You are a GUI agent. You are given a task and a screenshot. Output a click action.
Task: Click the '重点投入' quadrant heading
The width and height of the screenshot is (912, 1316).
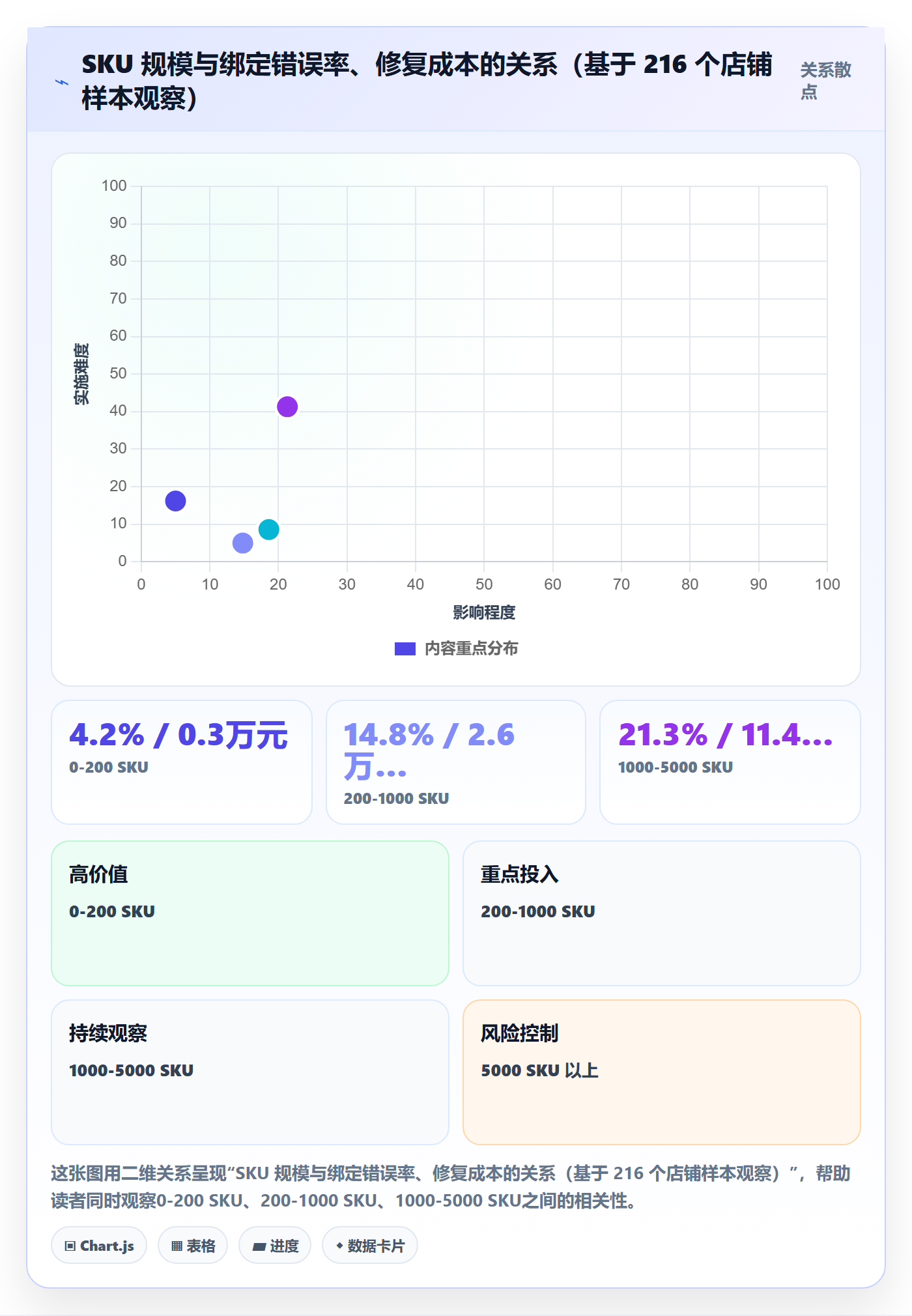tap(520, 874)
